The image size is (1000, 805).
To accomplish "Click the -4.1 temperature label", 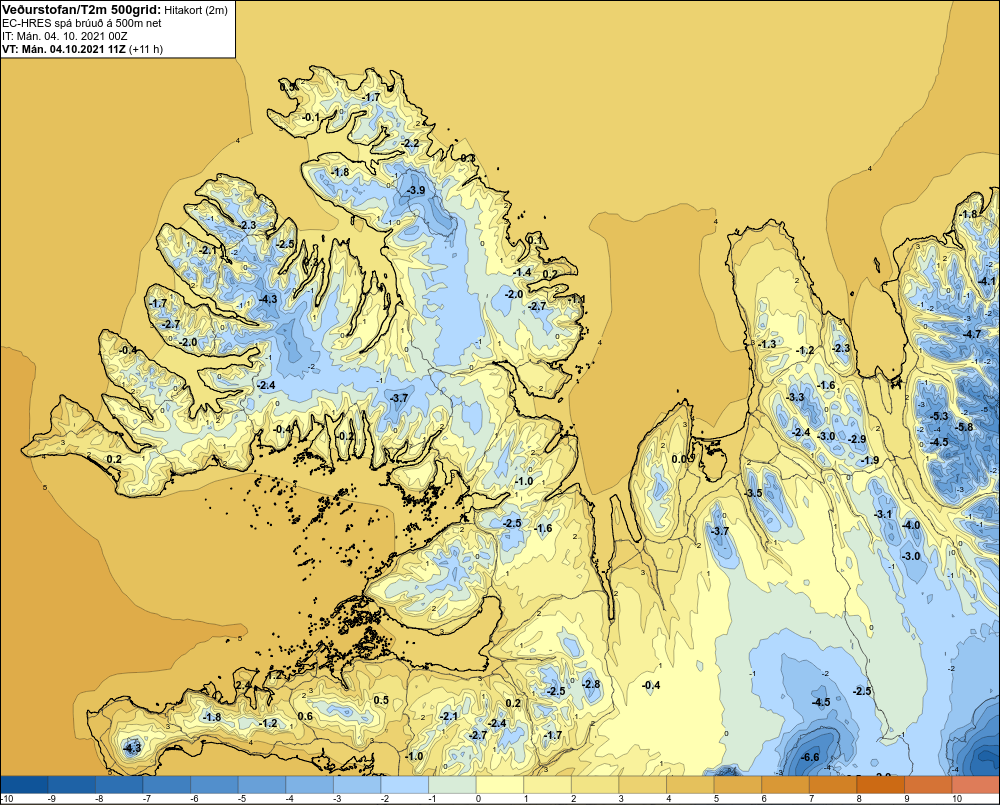I will point(987,281).
